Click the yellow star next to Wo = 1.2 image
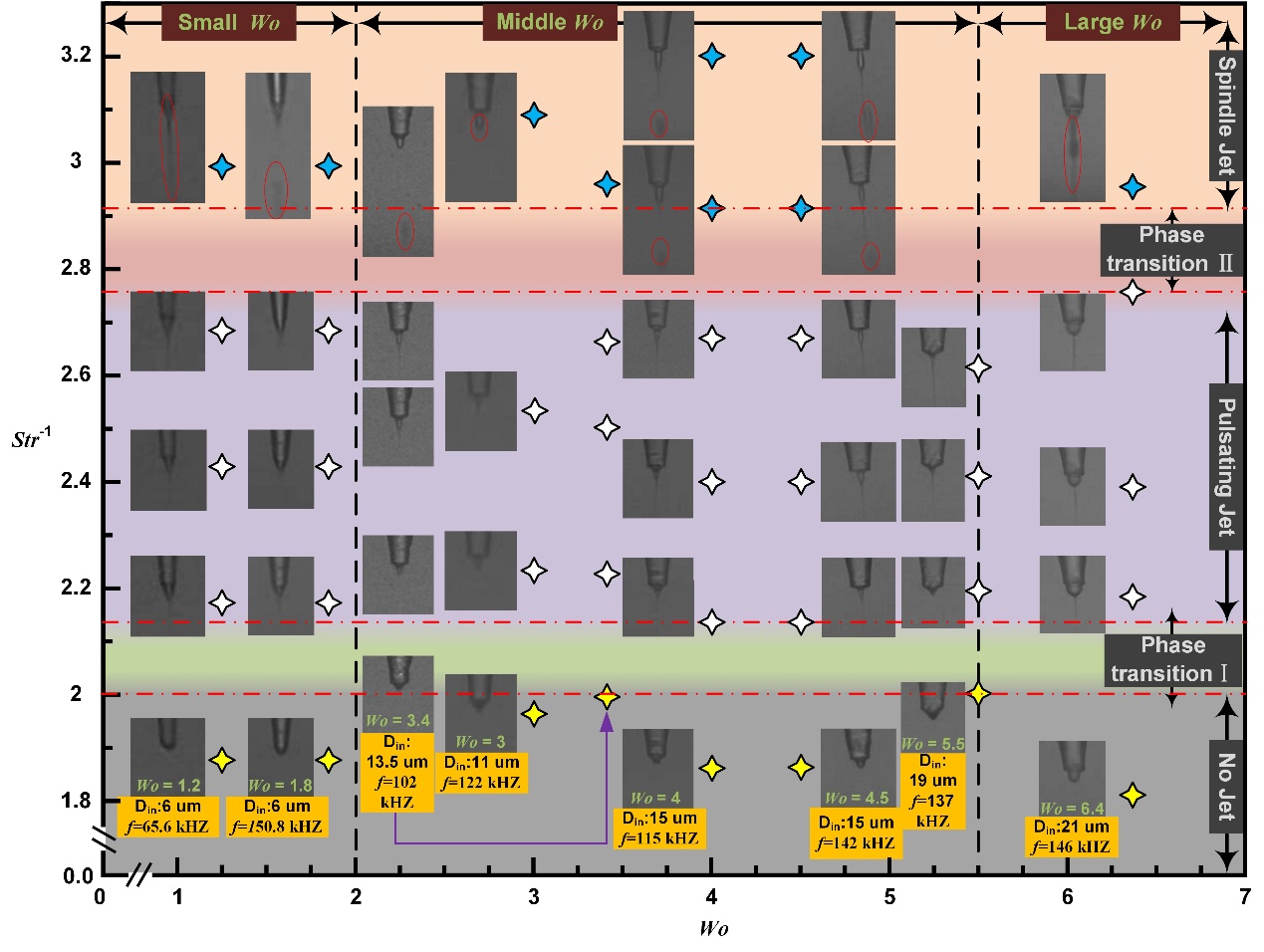The width and height of the screenshot is (1264, 952). [222, 760]
